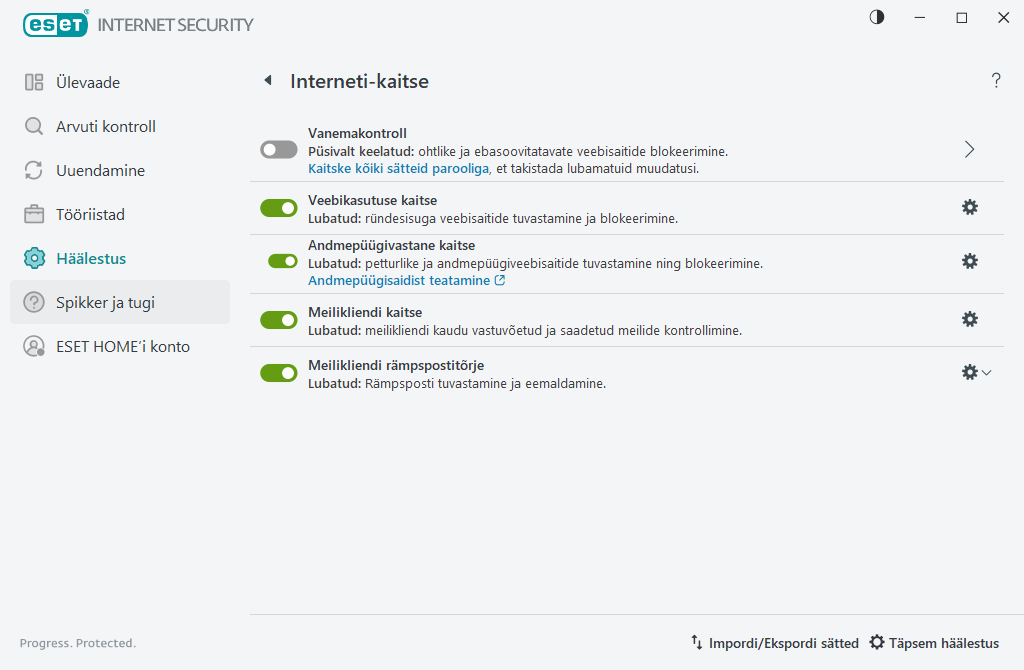Screen dimensions: 1024x670
Task: Click the Veebikasutuse kaitse settings gear
Action: tap(969, 207)
